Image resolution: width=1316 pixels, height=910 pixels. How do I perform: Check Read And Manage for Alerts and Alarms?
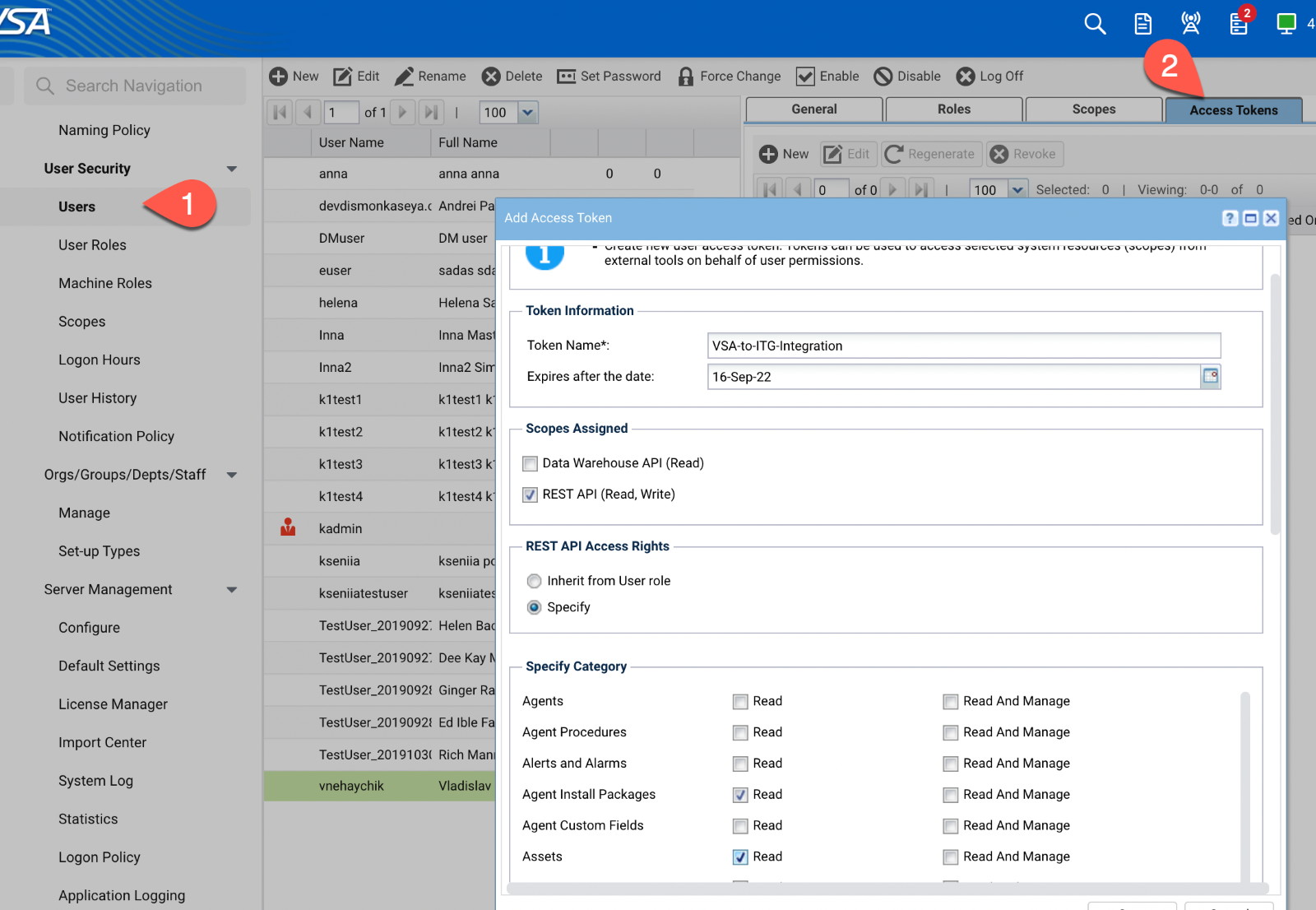coord(951,764)
